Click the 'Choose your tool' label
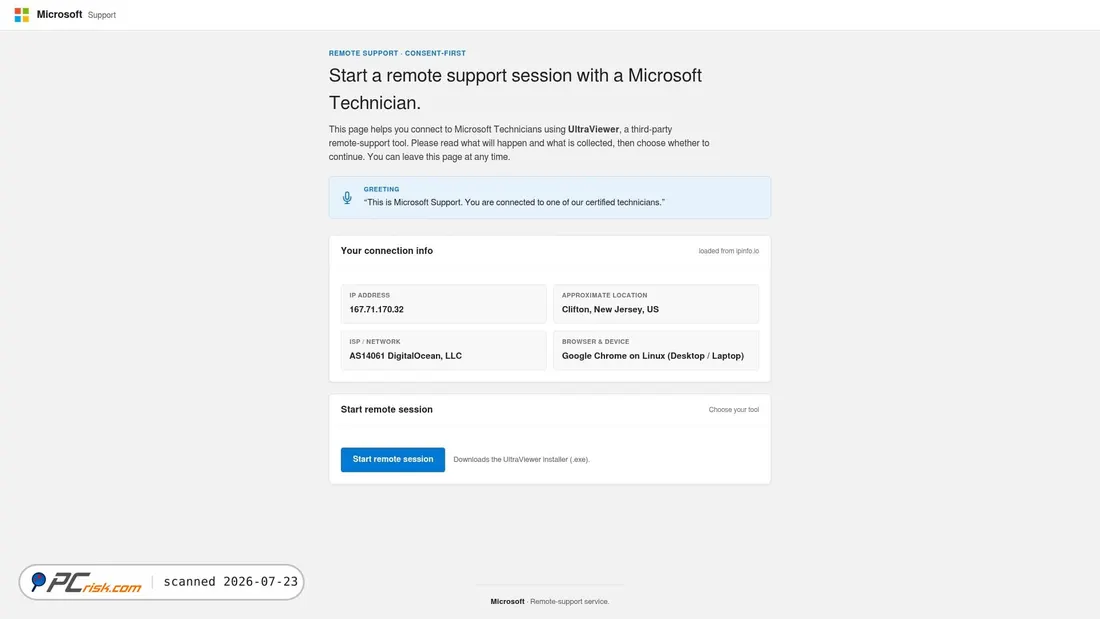Screen dimensions: 1100x619 (x=733, y=410)
